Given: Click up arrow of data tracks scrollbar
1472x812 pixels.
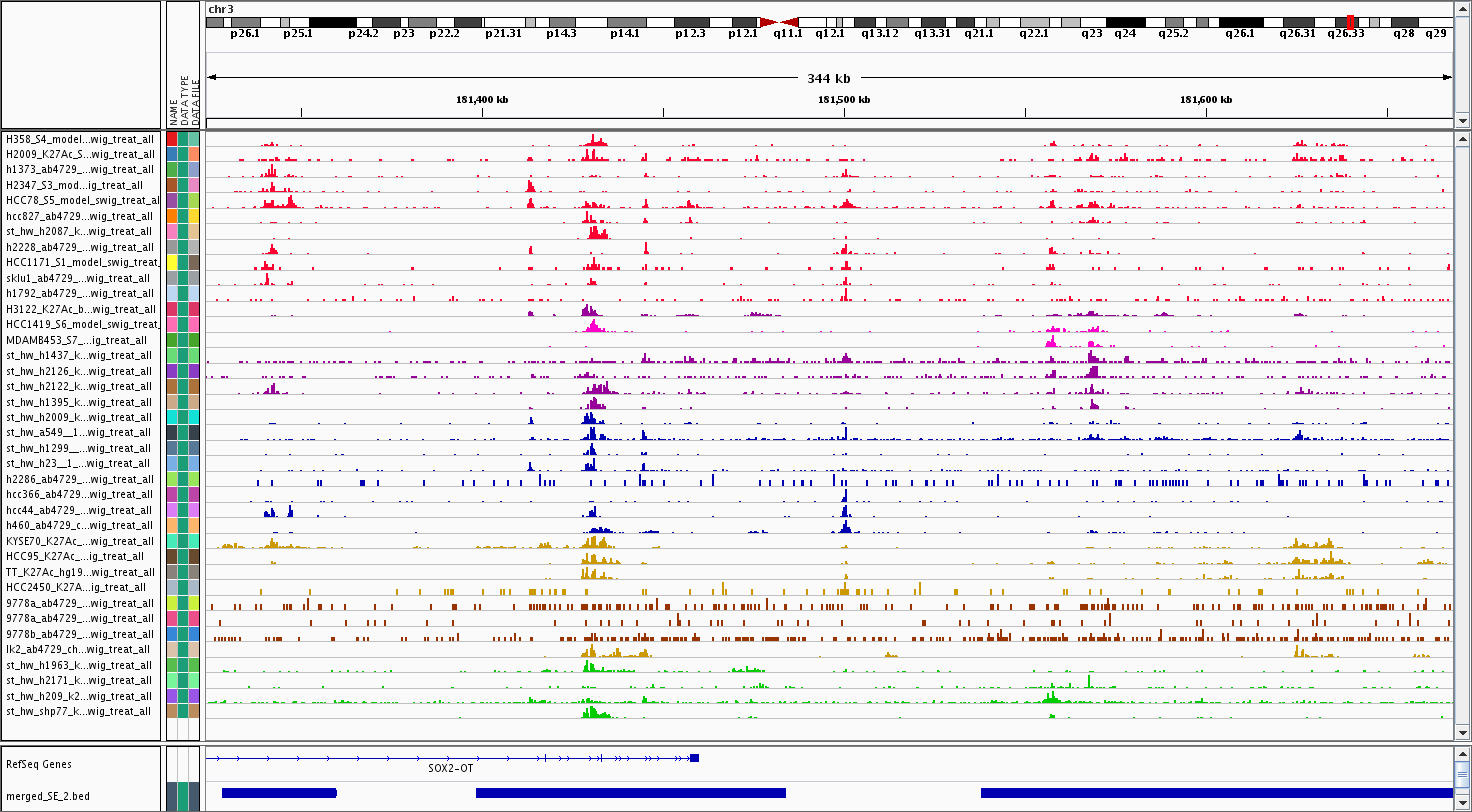Looking at the screenshot, I should (x=1462, y=138).
